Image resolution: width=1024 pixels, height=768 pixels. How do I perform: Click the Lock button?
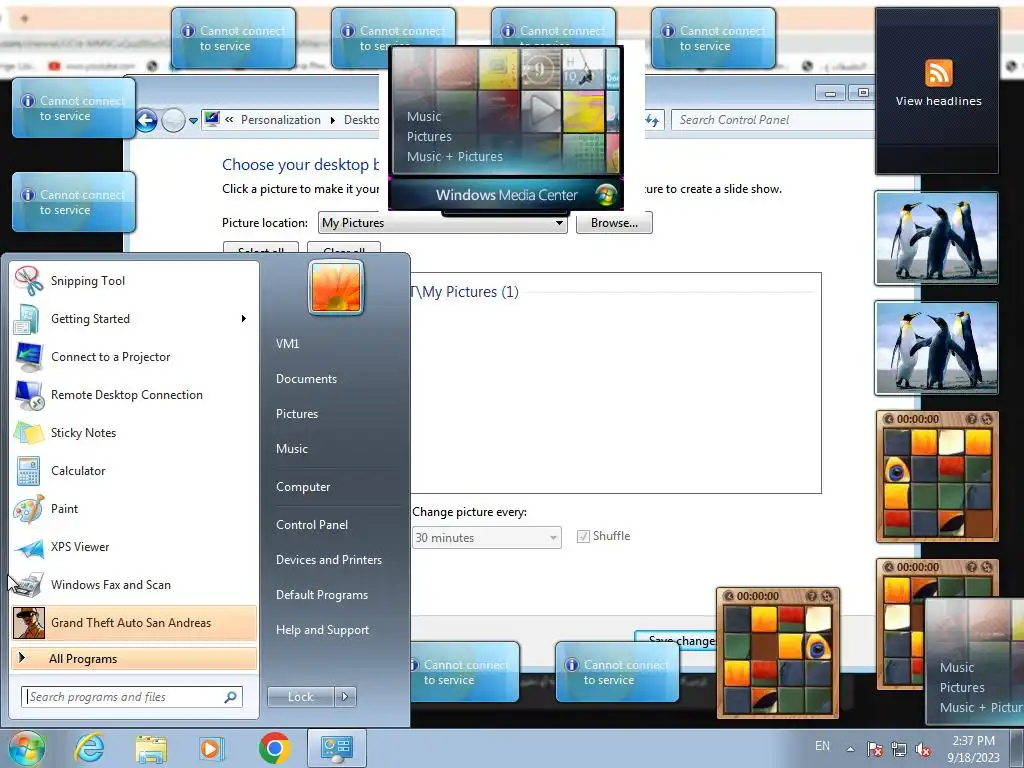click(301, 697)
